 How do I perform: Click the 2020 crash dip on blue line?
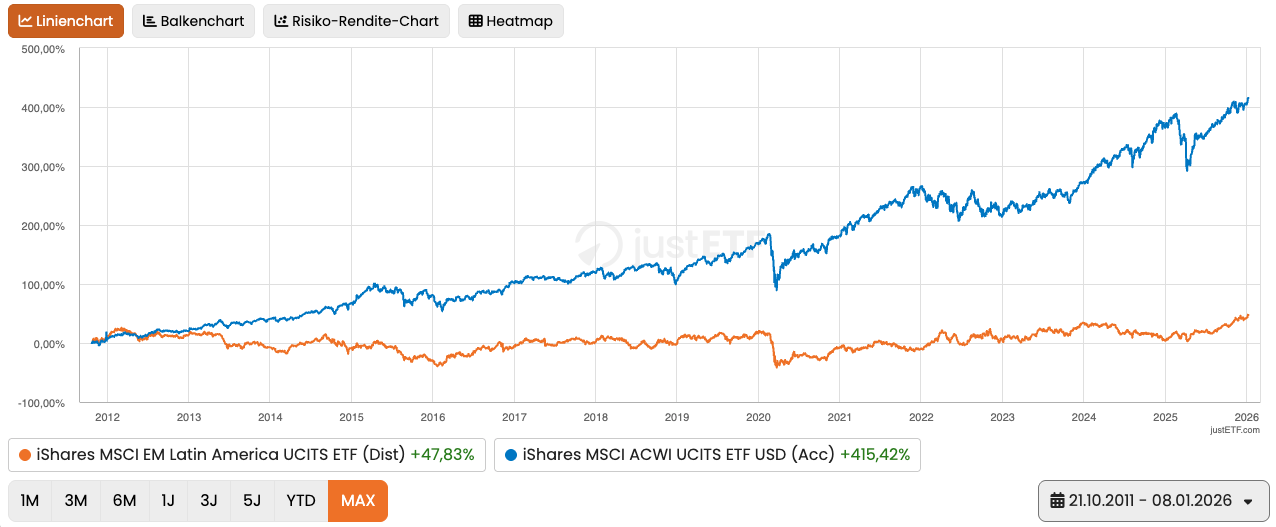point(777,287)
